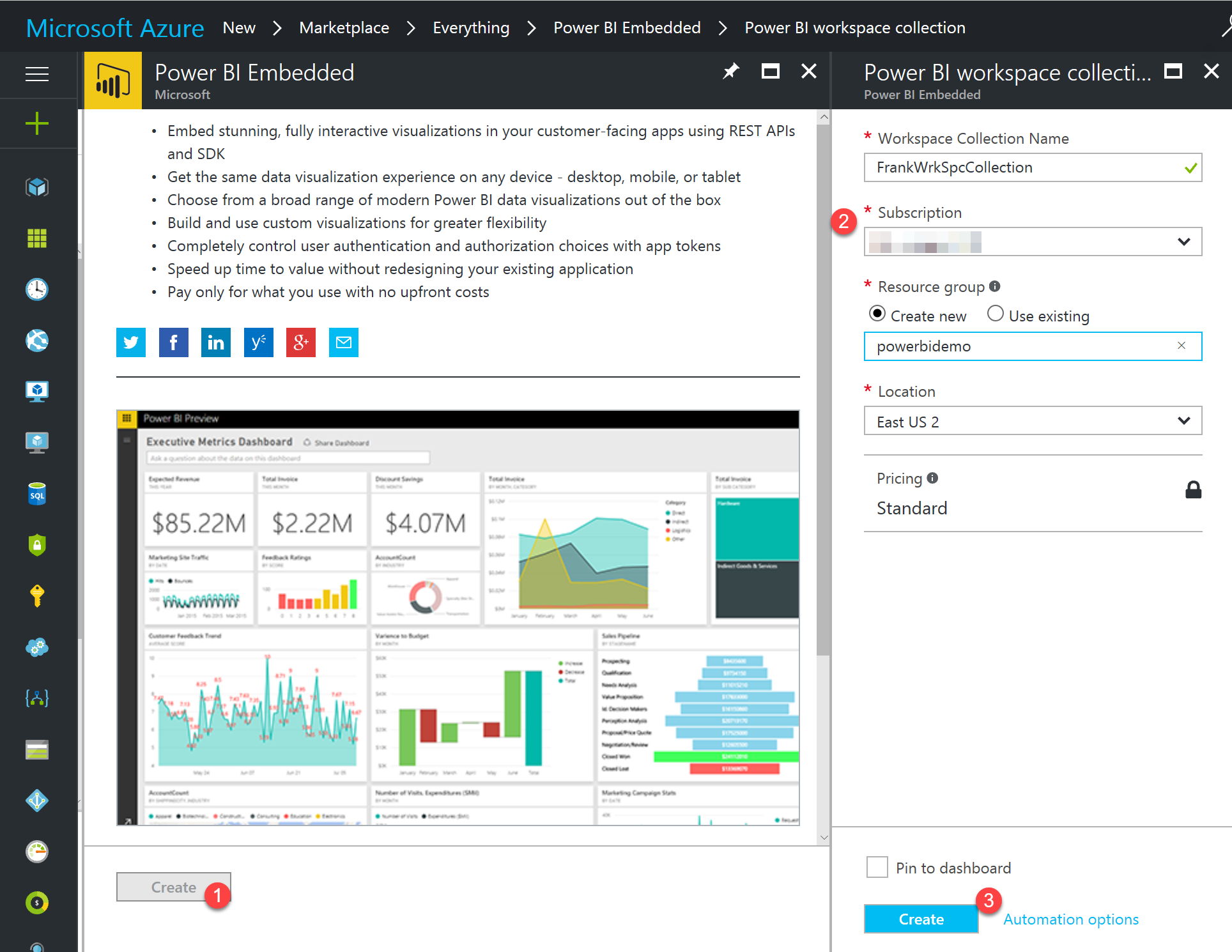
Task: Open the Resource groups cube icon in sidebar
Action: pos(37,187)
